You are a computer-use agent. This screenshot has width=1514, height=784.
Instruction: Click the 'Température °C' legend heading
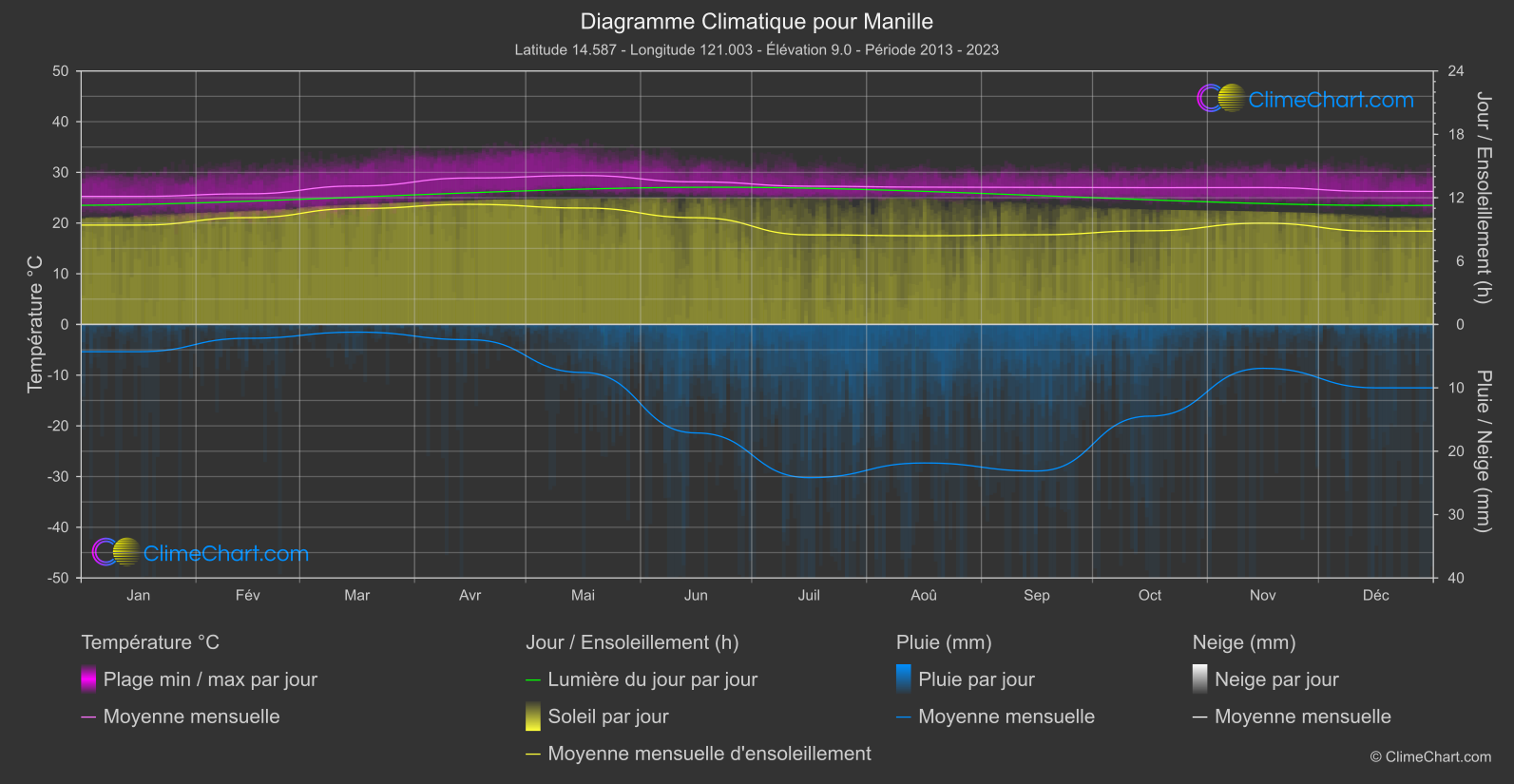coord(150,642)
